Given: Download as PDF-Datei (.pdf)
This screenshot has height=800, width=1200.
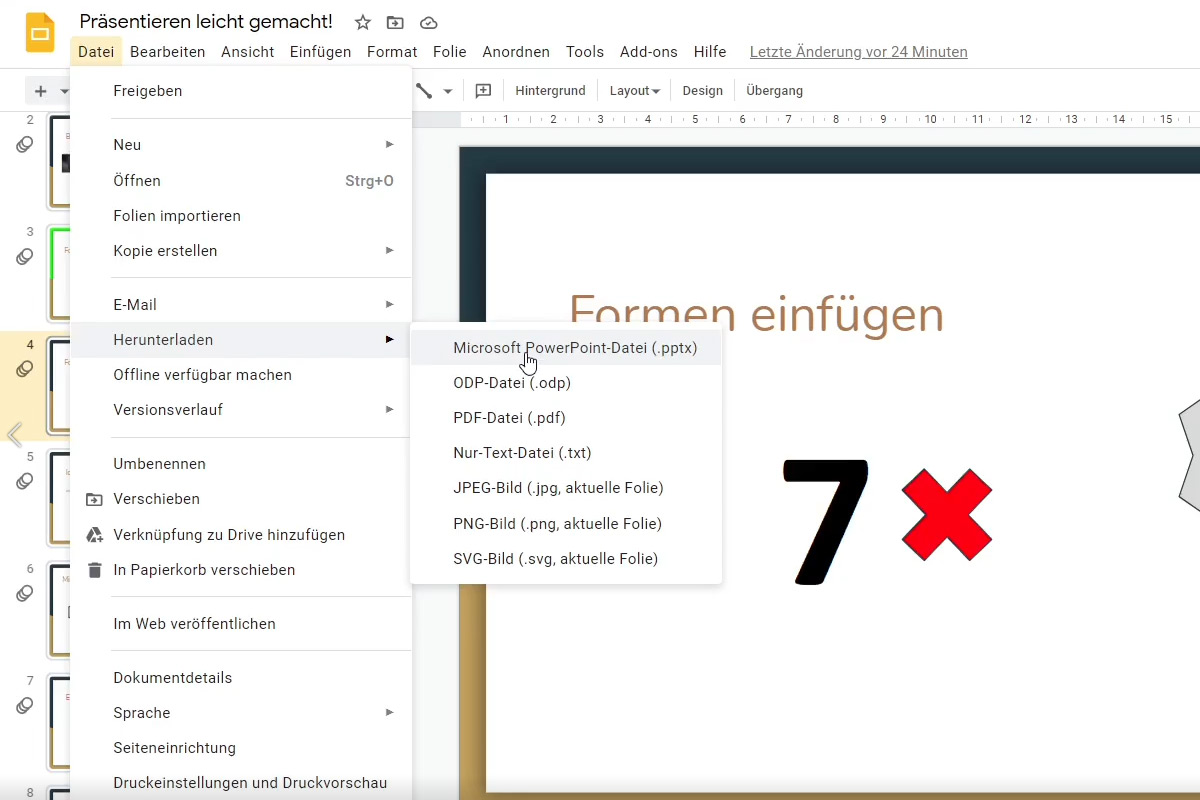Looking at the screenshot, I should point(566,418).
